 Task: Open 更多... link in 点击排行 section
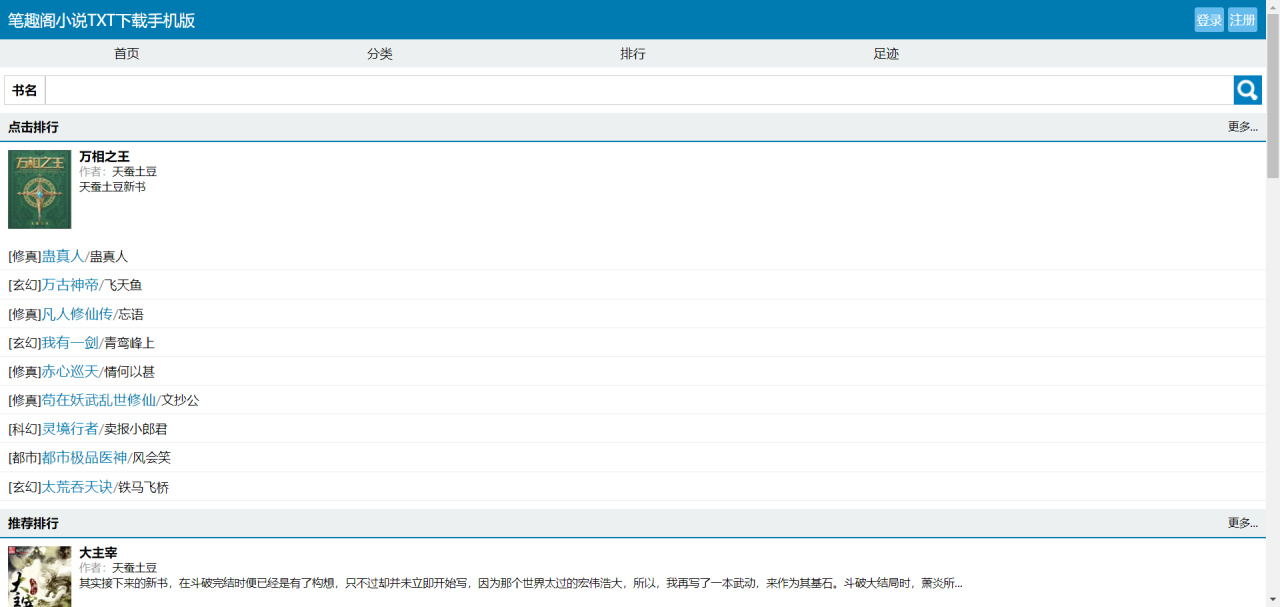pos(1243,127)
